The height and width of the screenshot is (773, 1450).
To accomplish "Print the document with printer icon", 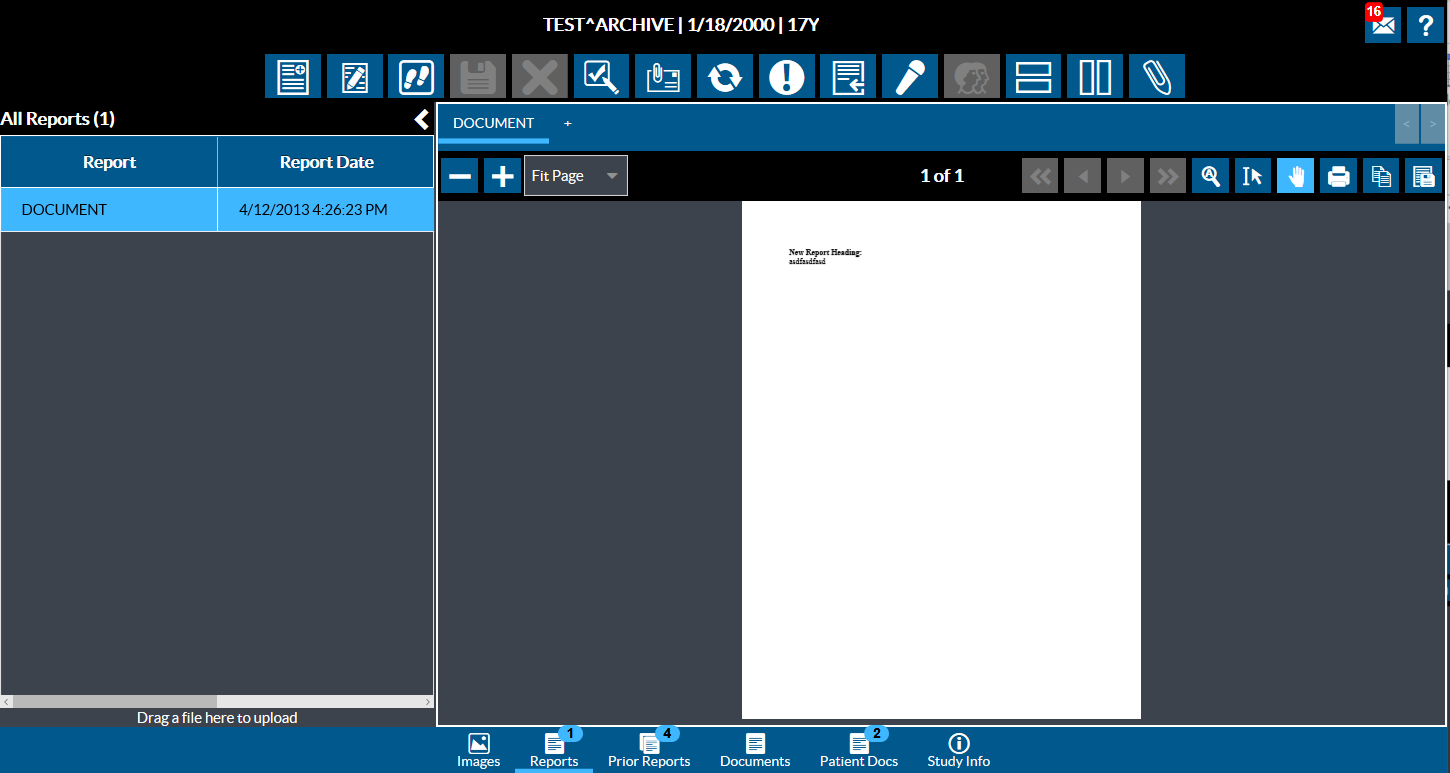I will [x=1338, y=176].
